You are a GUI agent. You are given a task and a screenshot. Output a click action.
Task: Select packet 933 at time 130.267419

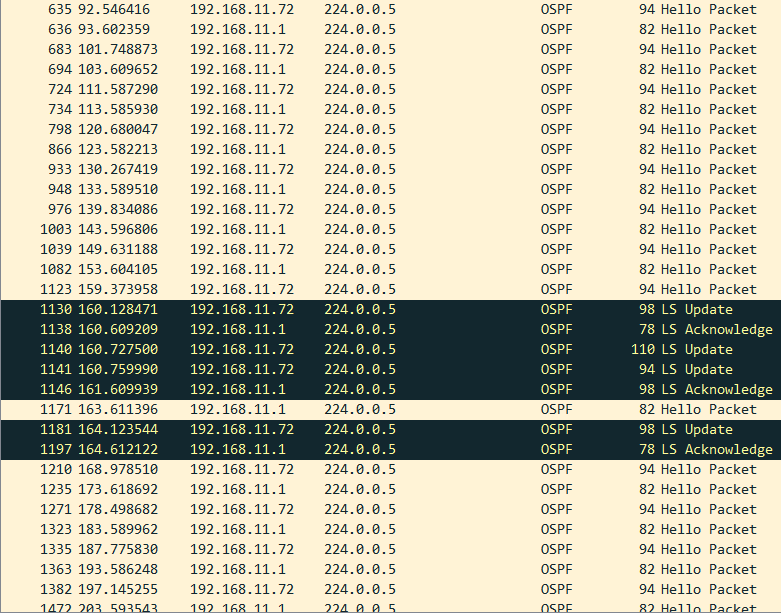click(x=390, y=169)
